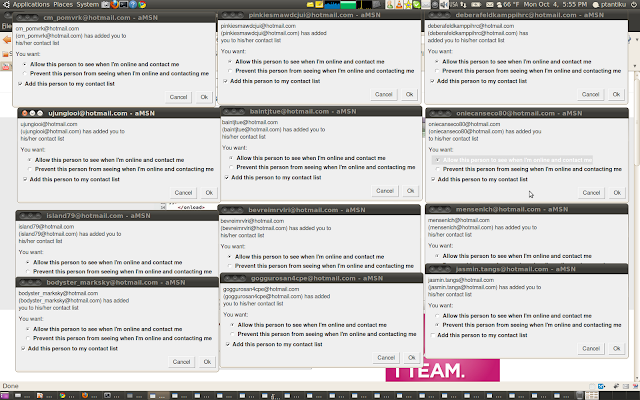Open the Applications menu
Screen dimensions: 640x400
point(31,4)
